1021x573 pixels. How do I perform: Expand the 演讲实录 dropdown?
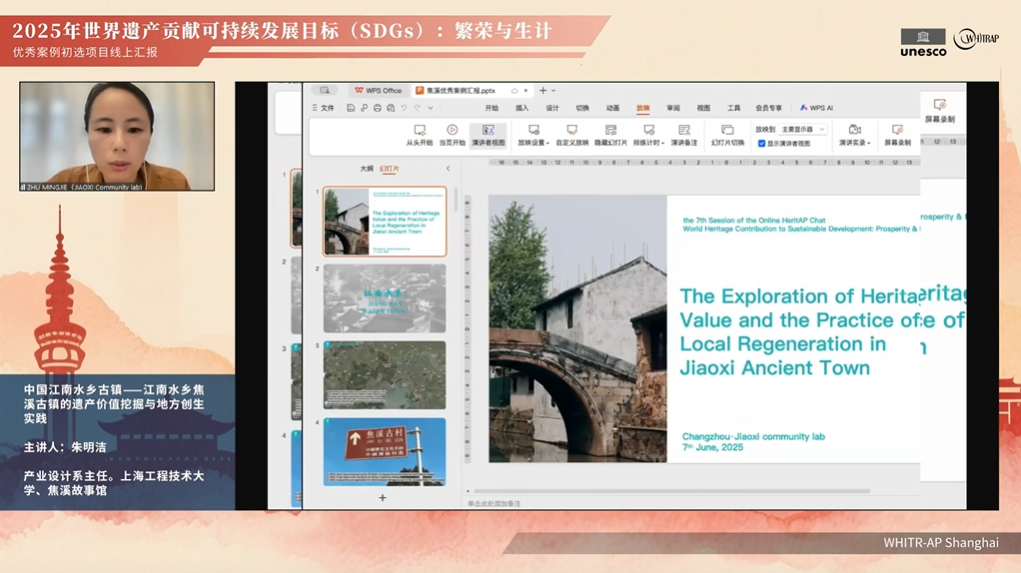point(869,144)
